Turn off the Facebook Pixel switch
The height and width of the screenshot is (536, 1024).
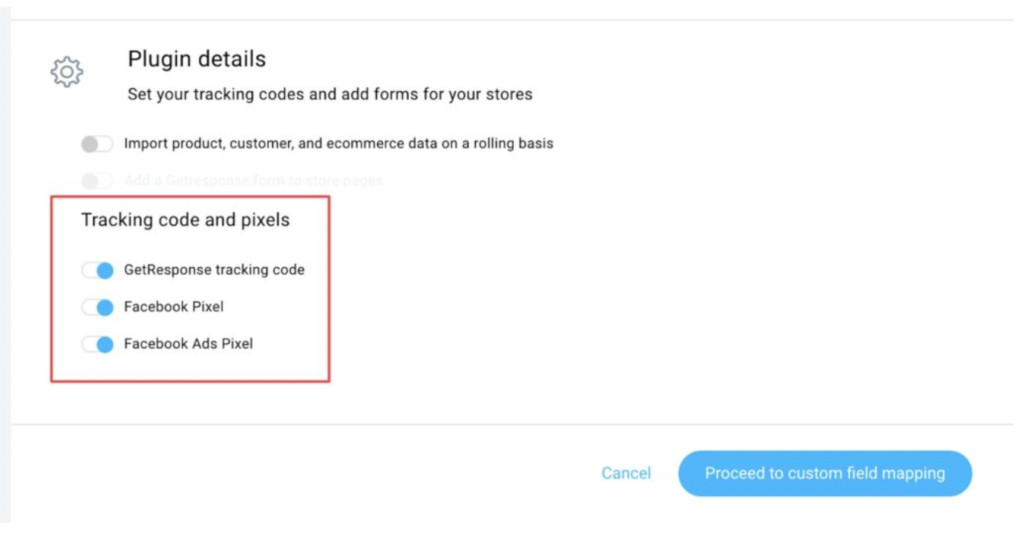click(x=98, y=307)
